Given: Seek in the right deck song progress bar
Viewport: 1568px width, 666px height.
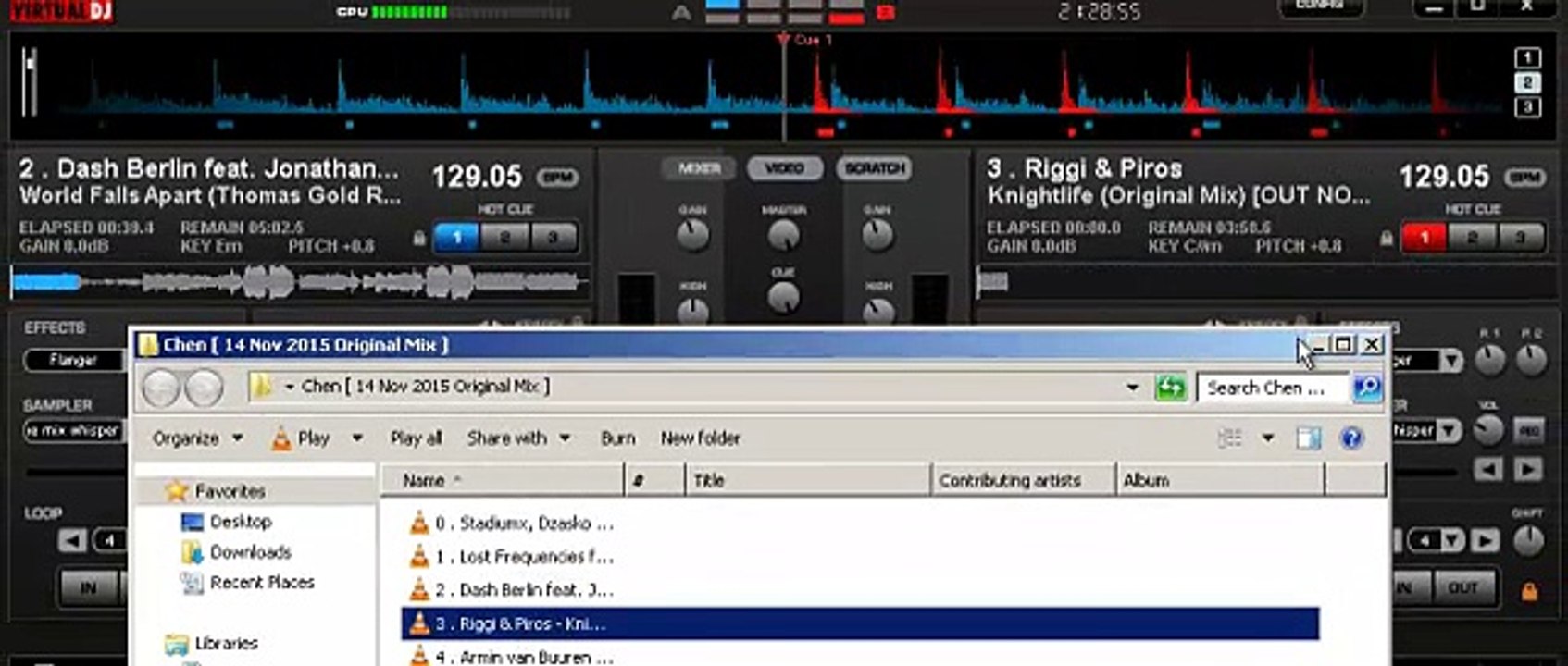Looking at the screenshot, I should coord(1267,281).
